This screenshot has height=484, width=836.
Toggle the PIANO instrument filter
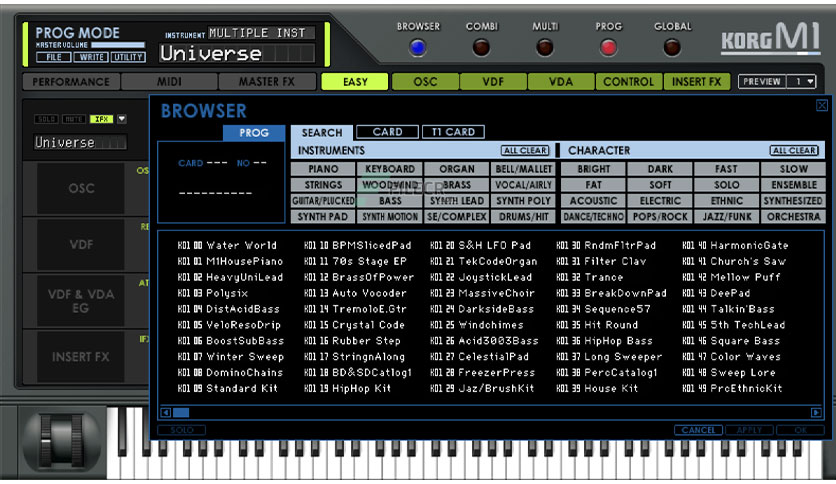tap(323, 169)
